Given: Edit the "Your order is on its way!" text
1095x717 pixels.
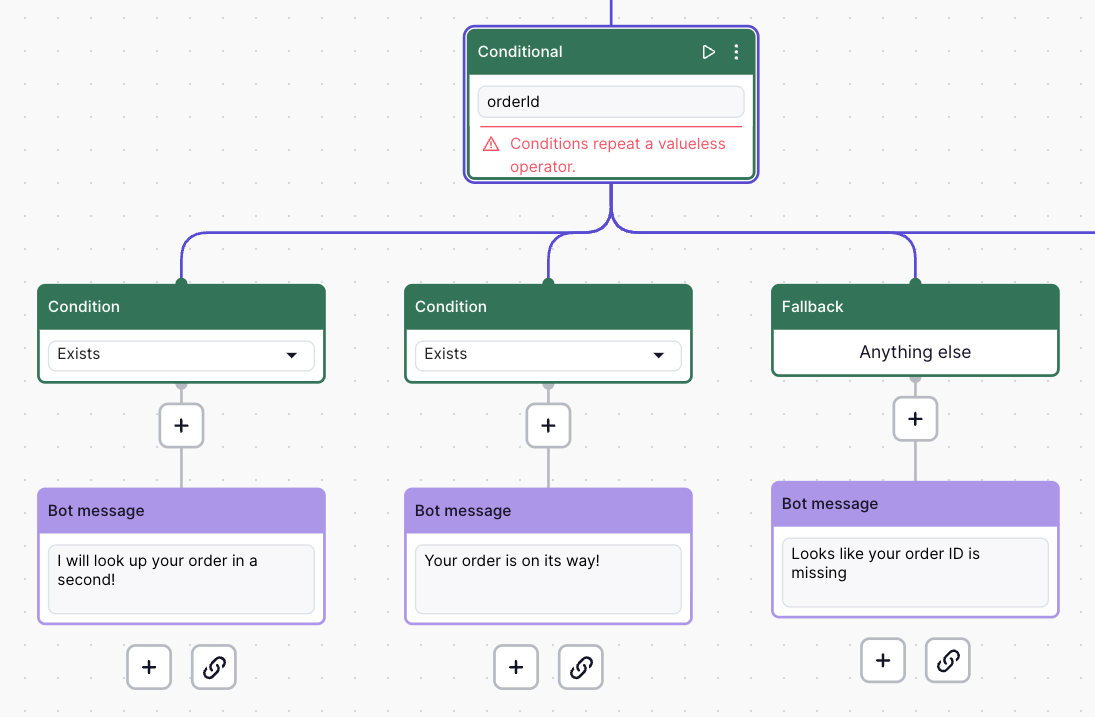Looking at the screenshot, I should point(548,579).
